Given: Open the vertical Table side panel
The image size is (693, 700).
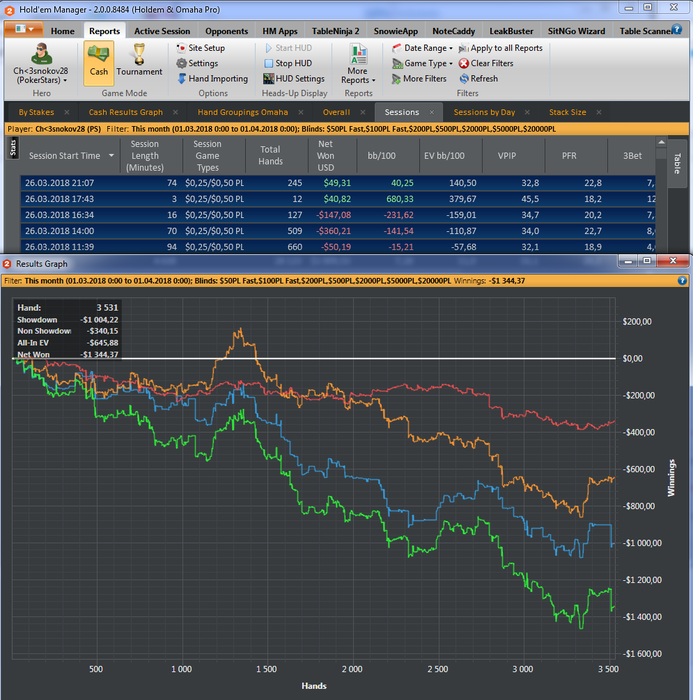Looking at the screenshot, I should [677, 163].
